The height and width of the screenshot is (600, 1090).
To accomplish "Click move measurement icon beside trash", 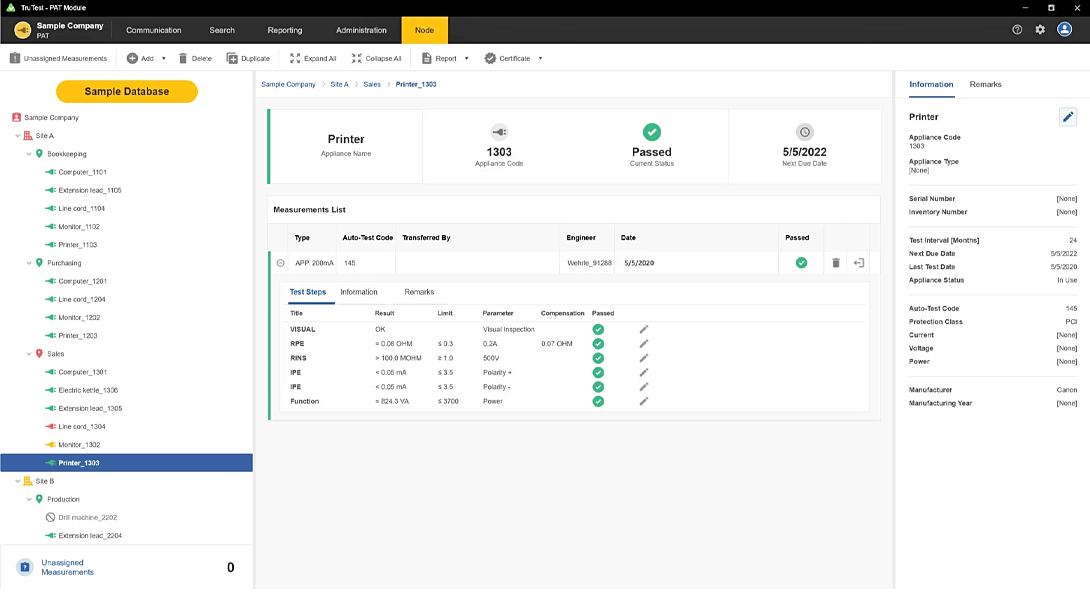I will (x=859, y=263).
